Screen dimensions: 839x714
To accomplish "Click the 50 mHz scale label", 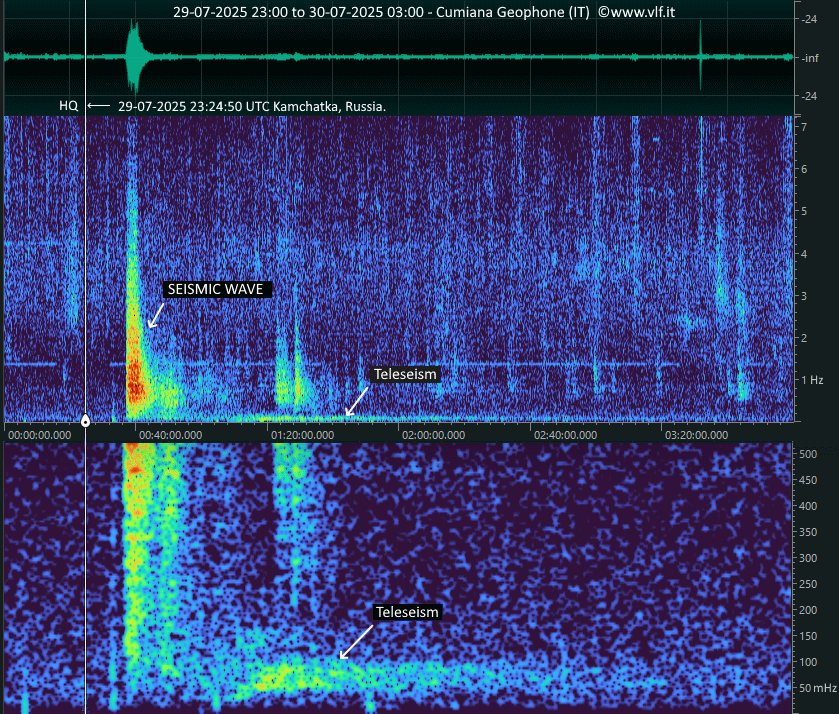I will [817, 688].
